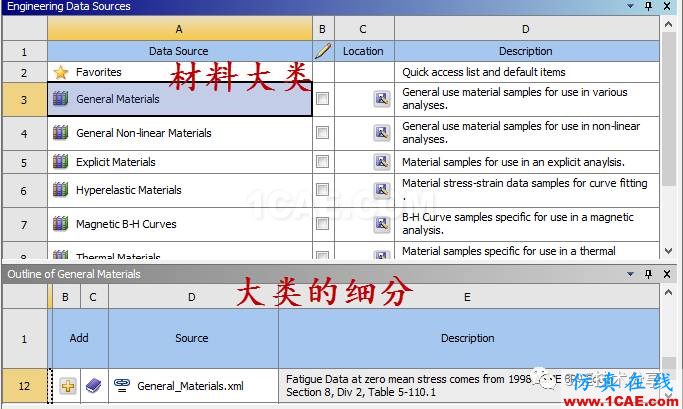
Task: Click the link icon beside General_Materials.xml
Action: [122, 385]
